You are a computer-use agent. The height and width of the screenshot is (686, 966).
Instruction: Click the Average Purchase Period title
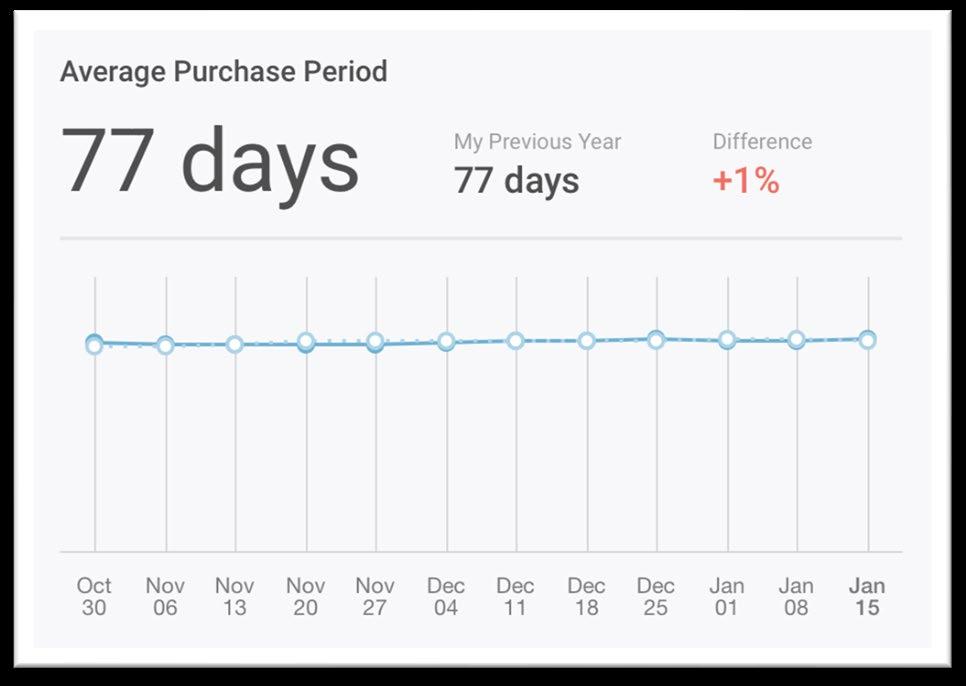223,72
